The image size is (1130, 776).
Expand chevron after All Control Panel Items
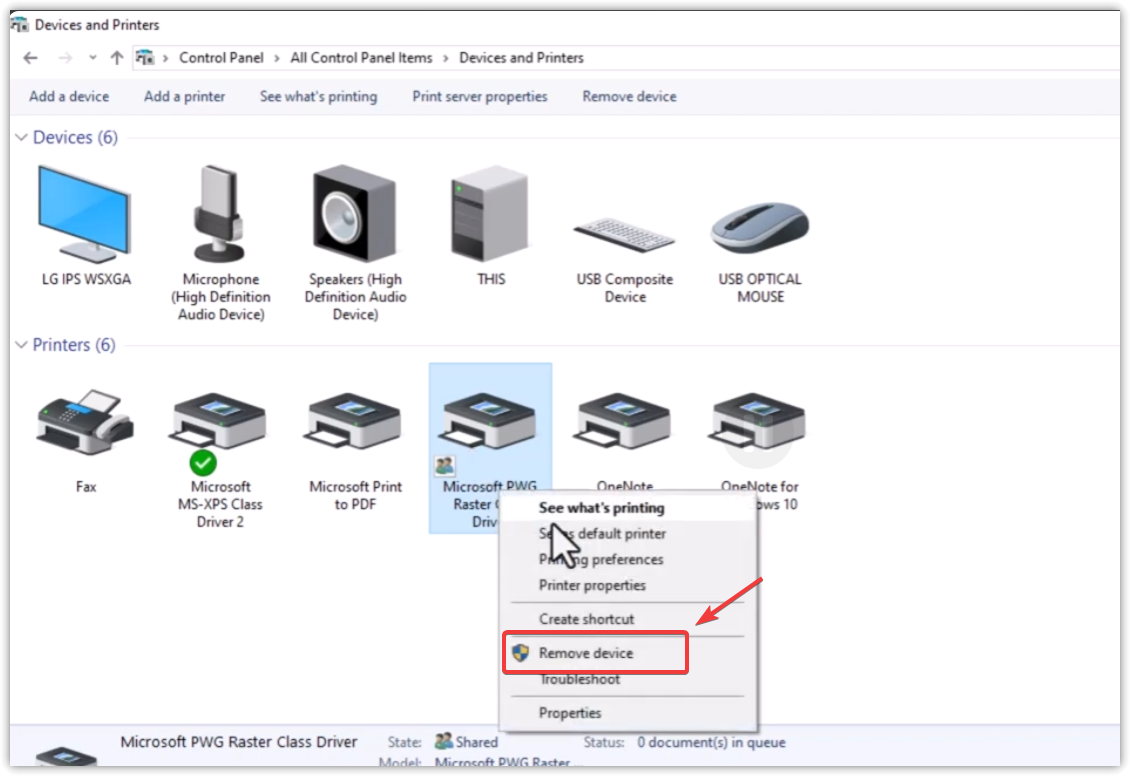(445, 58)
